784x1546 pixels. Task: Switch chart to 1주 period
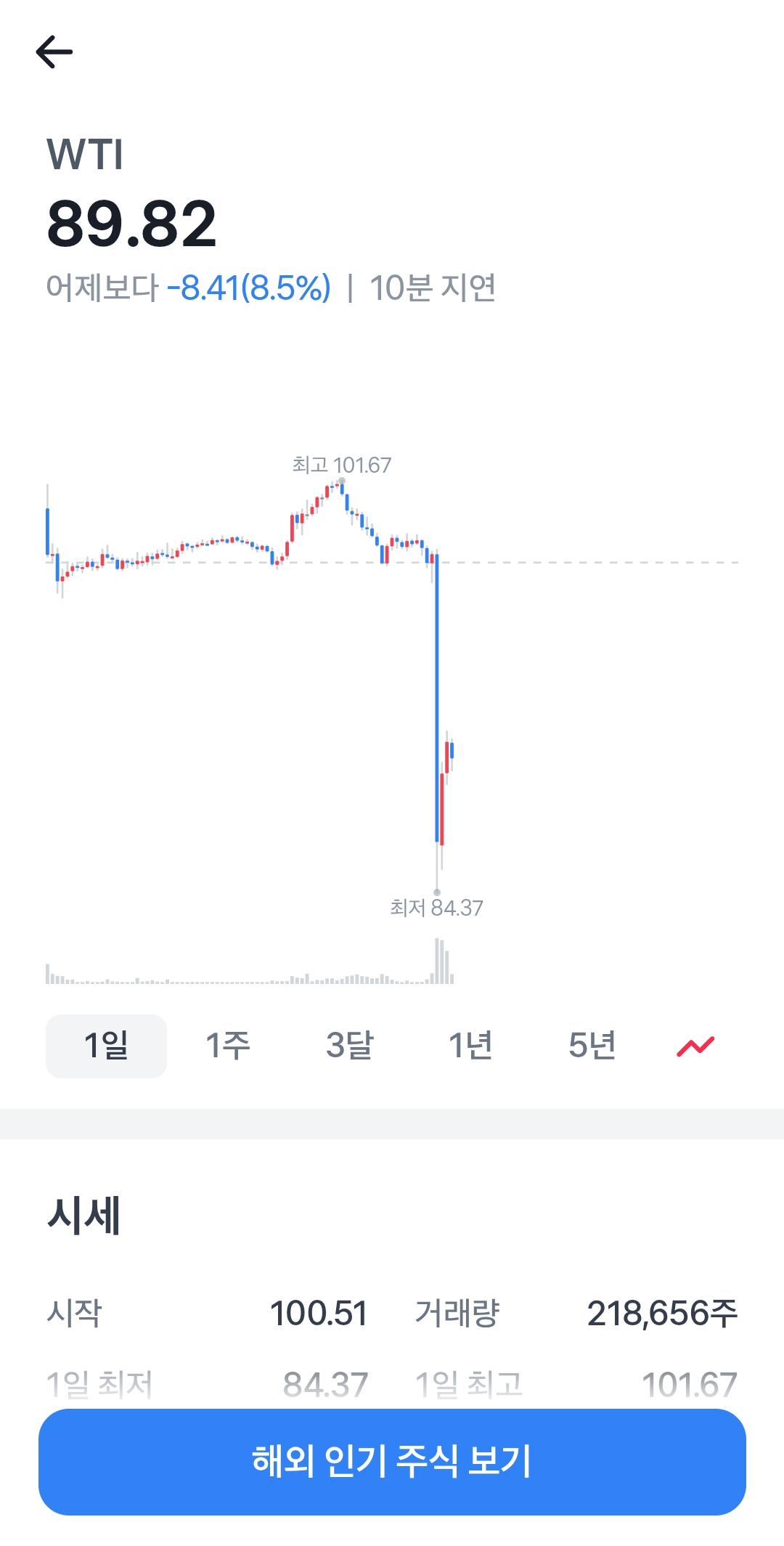point(227,1046)
